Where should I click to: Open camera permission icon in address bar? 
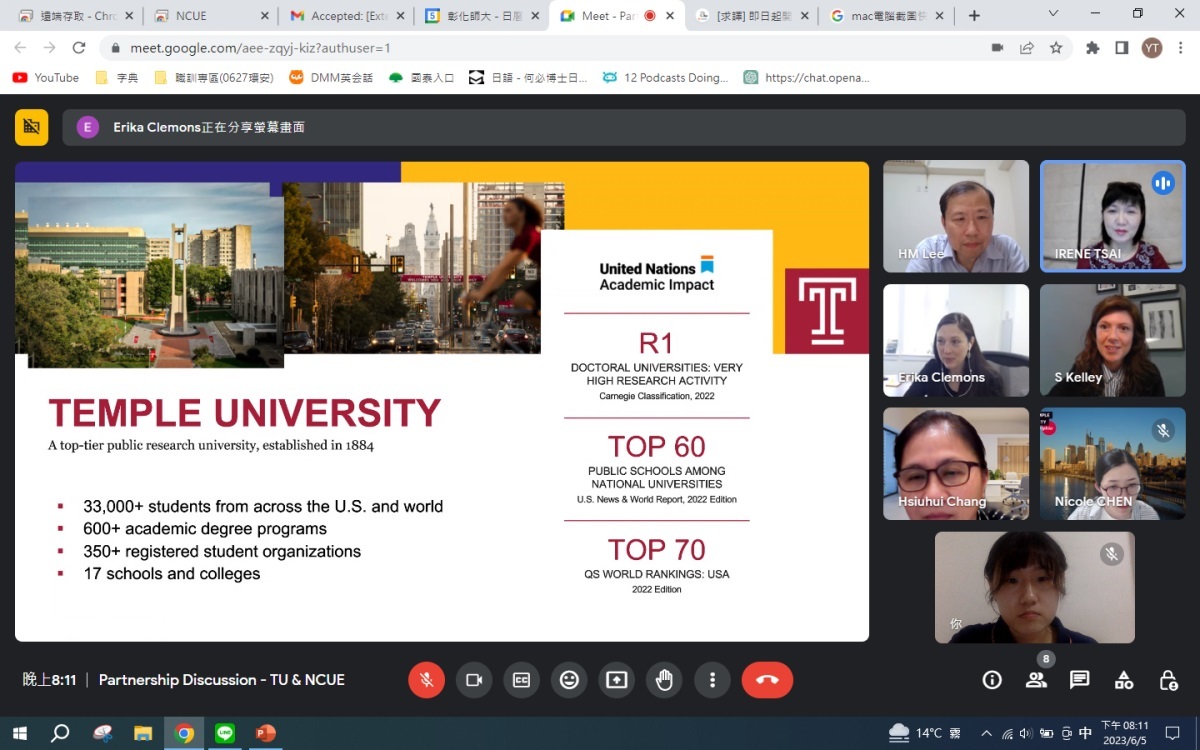point(997,48)
